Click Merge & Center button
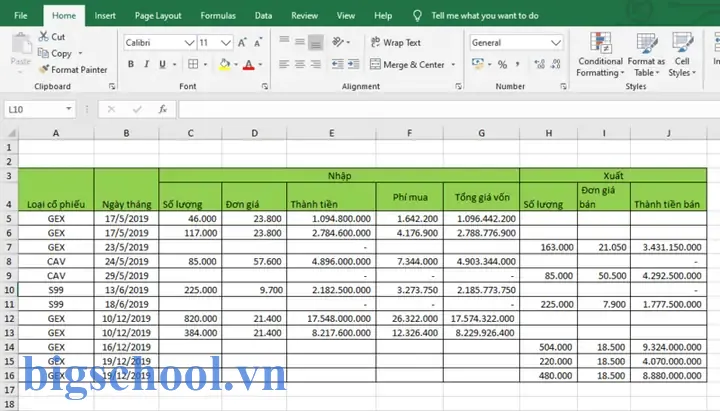 pos(407,64)
